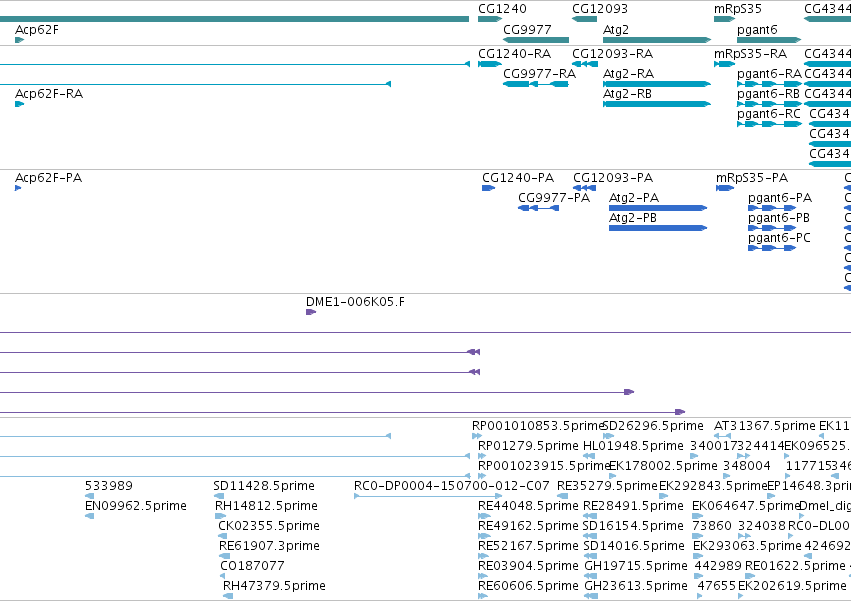Image resolution: width=851 pixels, height=601 pixels.
Task: Select the Atg2-PA protein label
Action: [x=633, y=198]
